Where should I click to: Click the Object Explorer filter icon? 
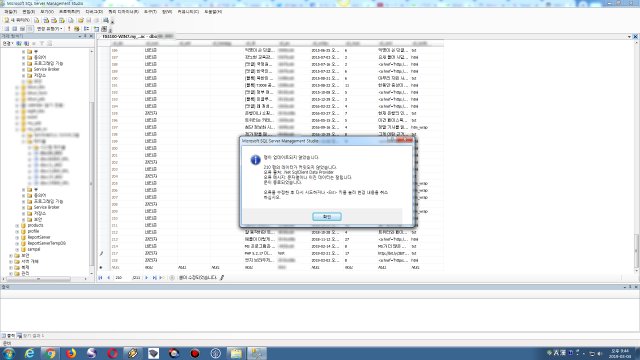click(41, 43)
